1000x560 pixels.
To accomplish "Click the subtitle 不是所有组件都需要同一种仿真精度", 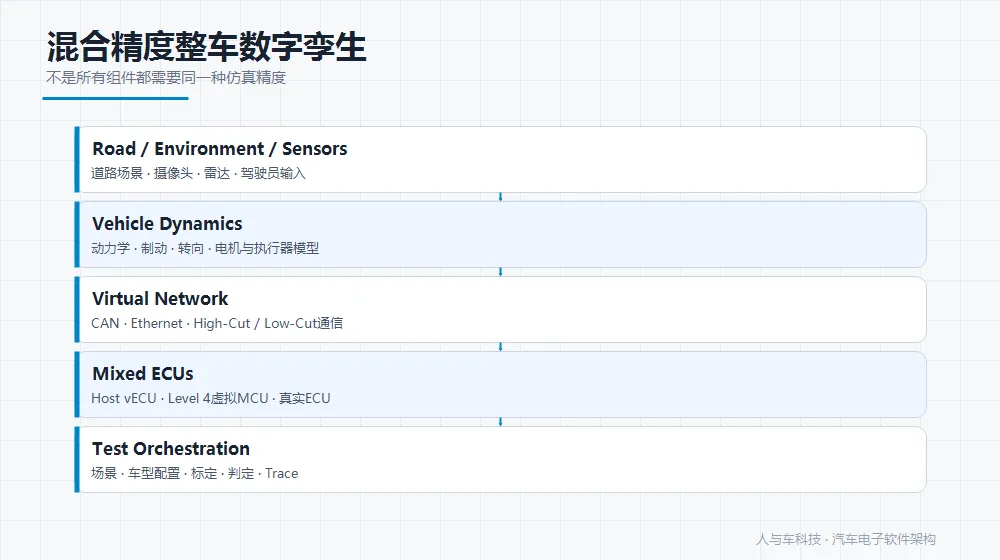I will [x=166, y=78].
